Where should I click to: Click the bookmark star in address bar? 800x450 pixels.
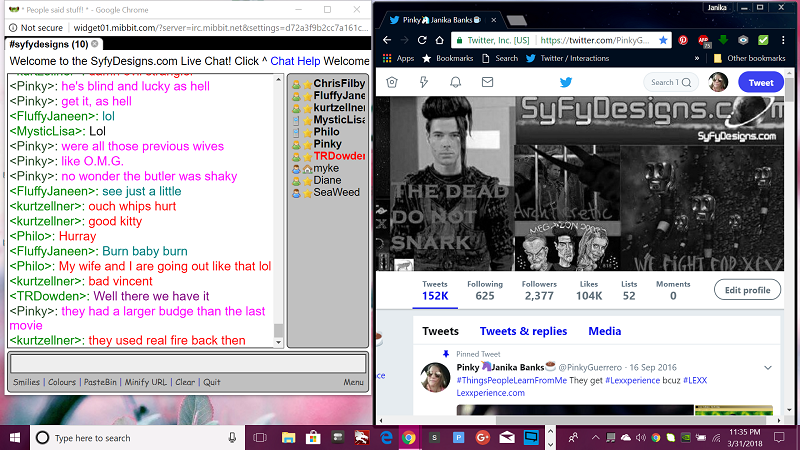(663, 40)
